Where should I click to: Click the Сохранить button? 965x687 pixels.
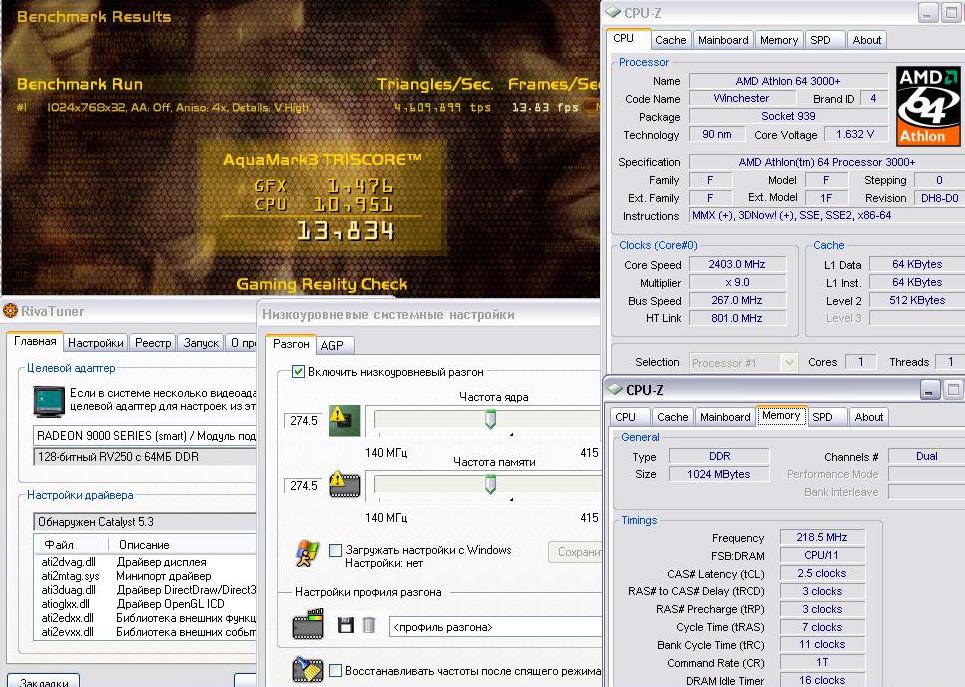click(575, 552)
